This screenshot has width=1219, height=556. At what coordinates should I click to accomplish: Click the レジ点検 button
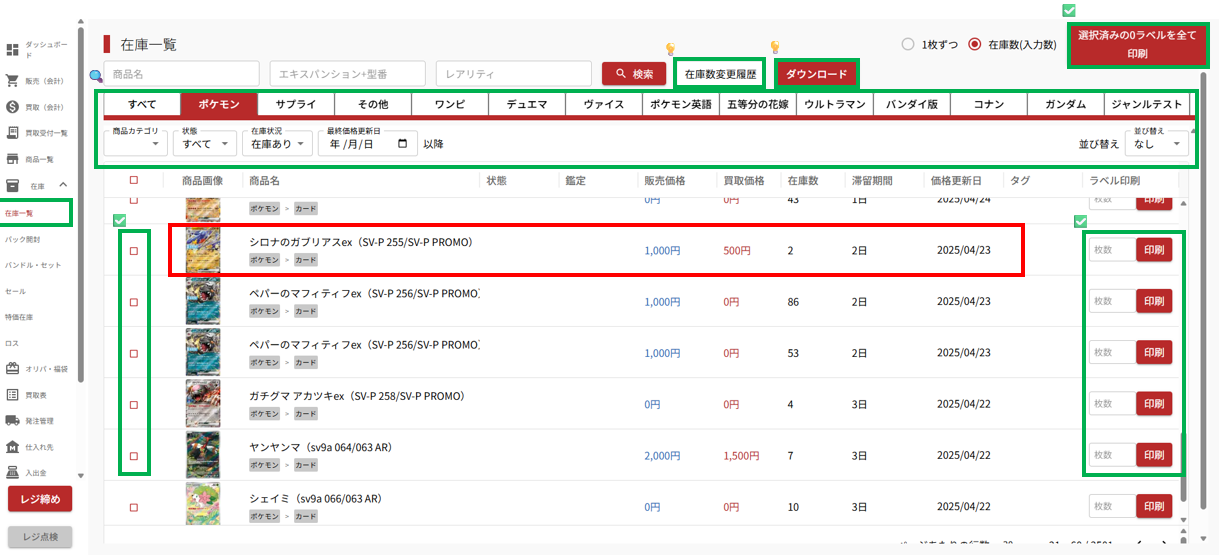40,537
